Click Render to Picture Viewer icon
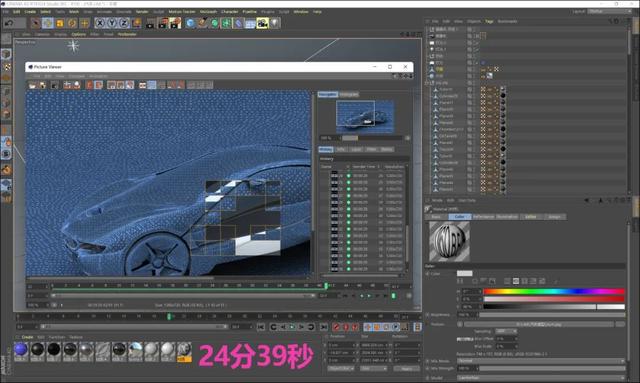 163,23
